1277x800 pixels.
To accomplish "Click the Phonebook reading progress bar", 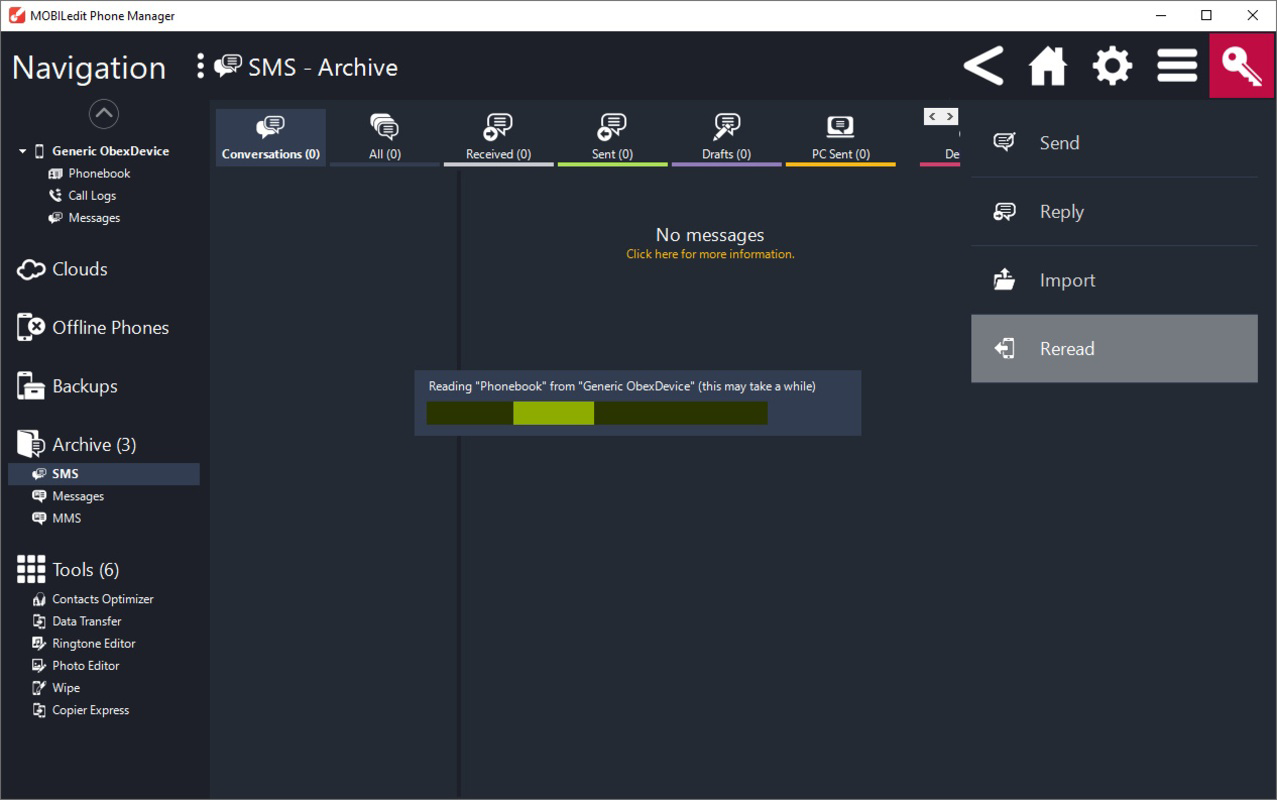I will 597,413.
